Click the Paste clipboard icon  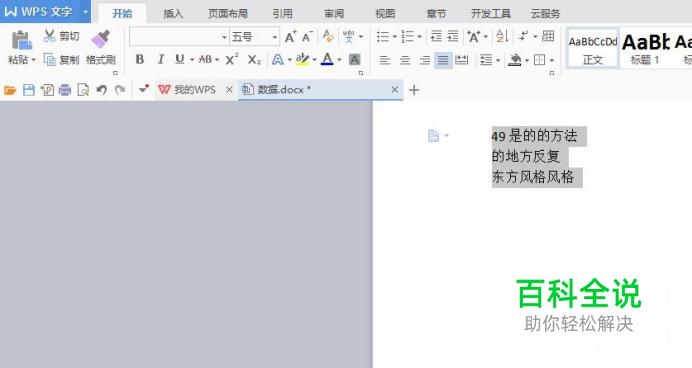(21, 41)
